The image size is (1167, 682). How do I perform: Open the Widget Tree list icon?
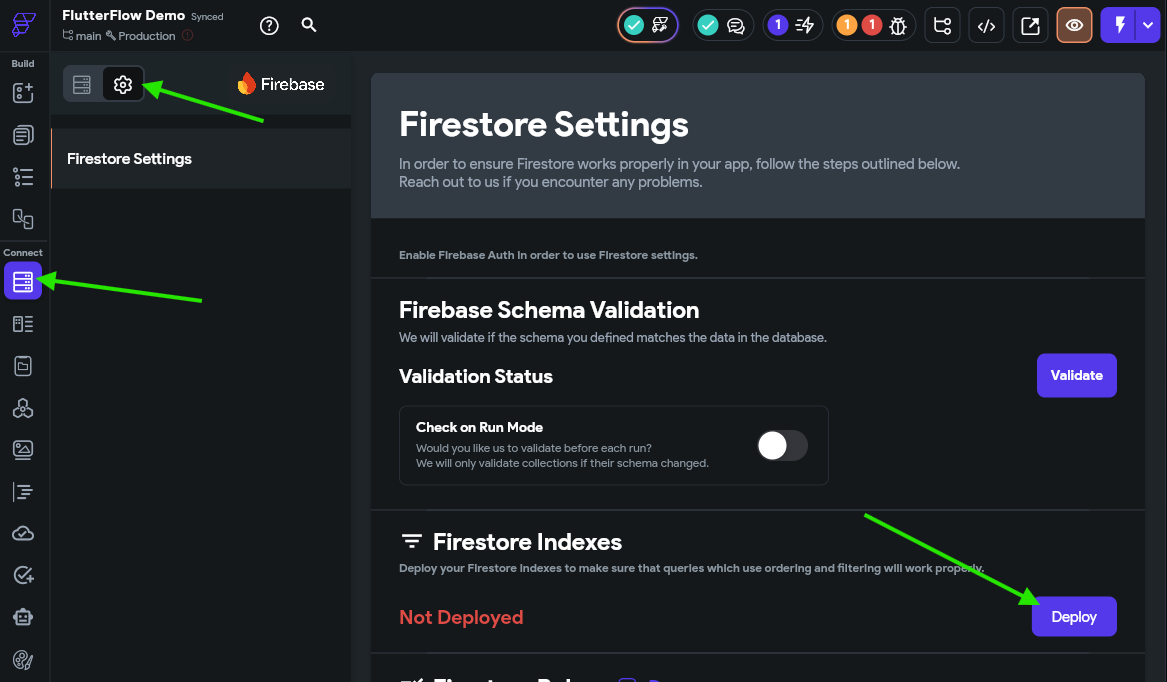point(23,176)
